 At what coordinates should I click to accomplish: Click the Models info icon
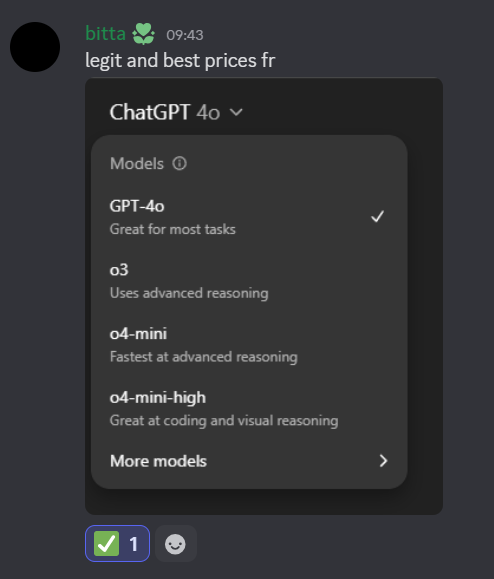pyautogui.click(x=179, y=163)
